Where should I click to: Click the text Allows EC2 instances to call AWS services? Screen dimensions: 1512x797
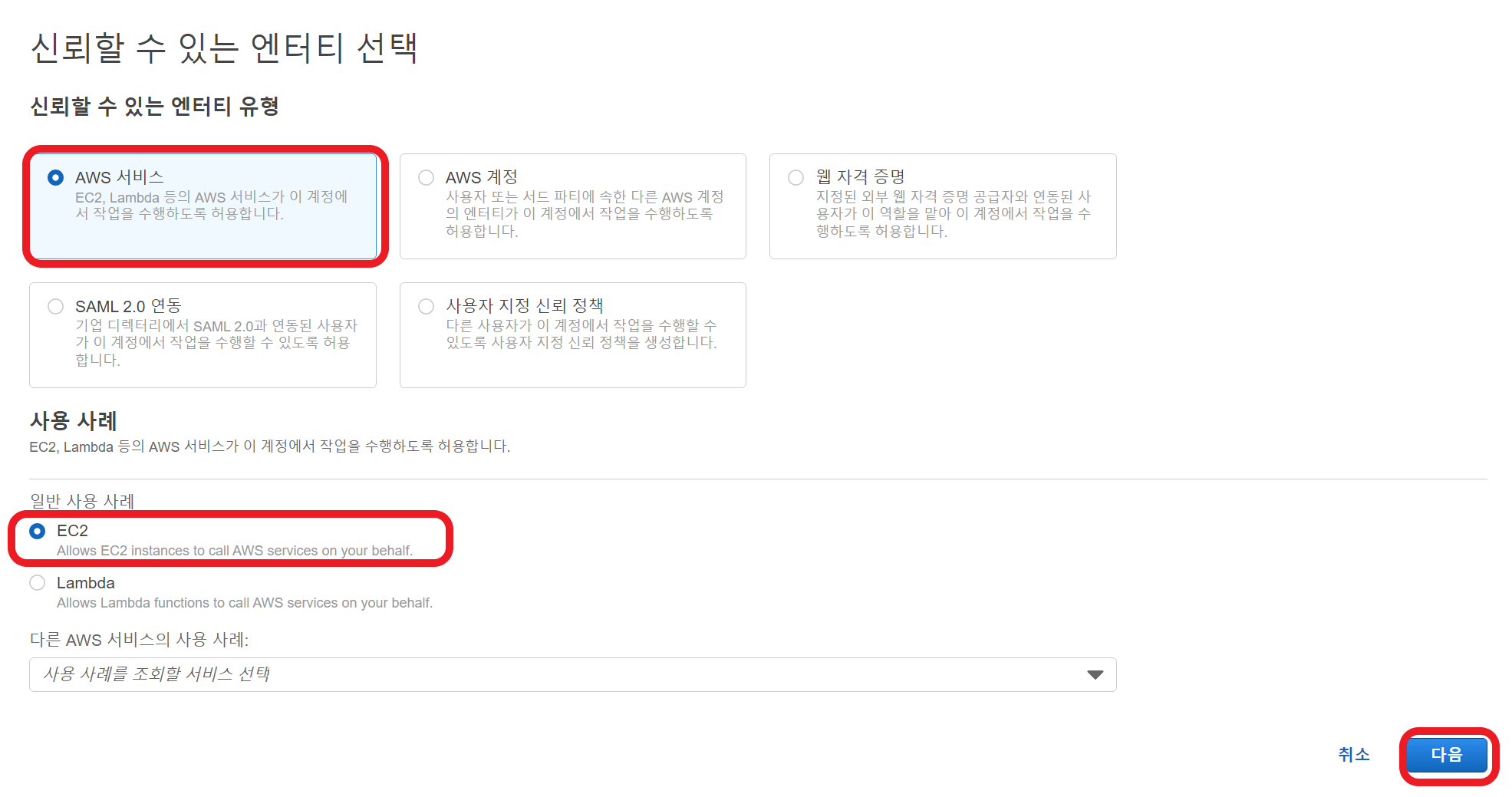235,551
